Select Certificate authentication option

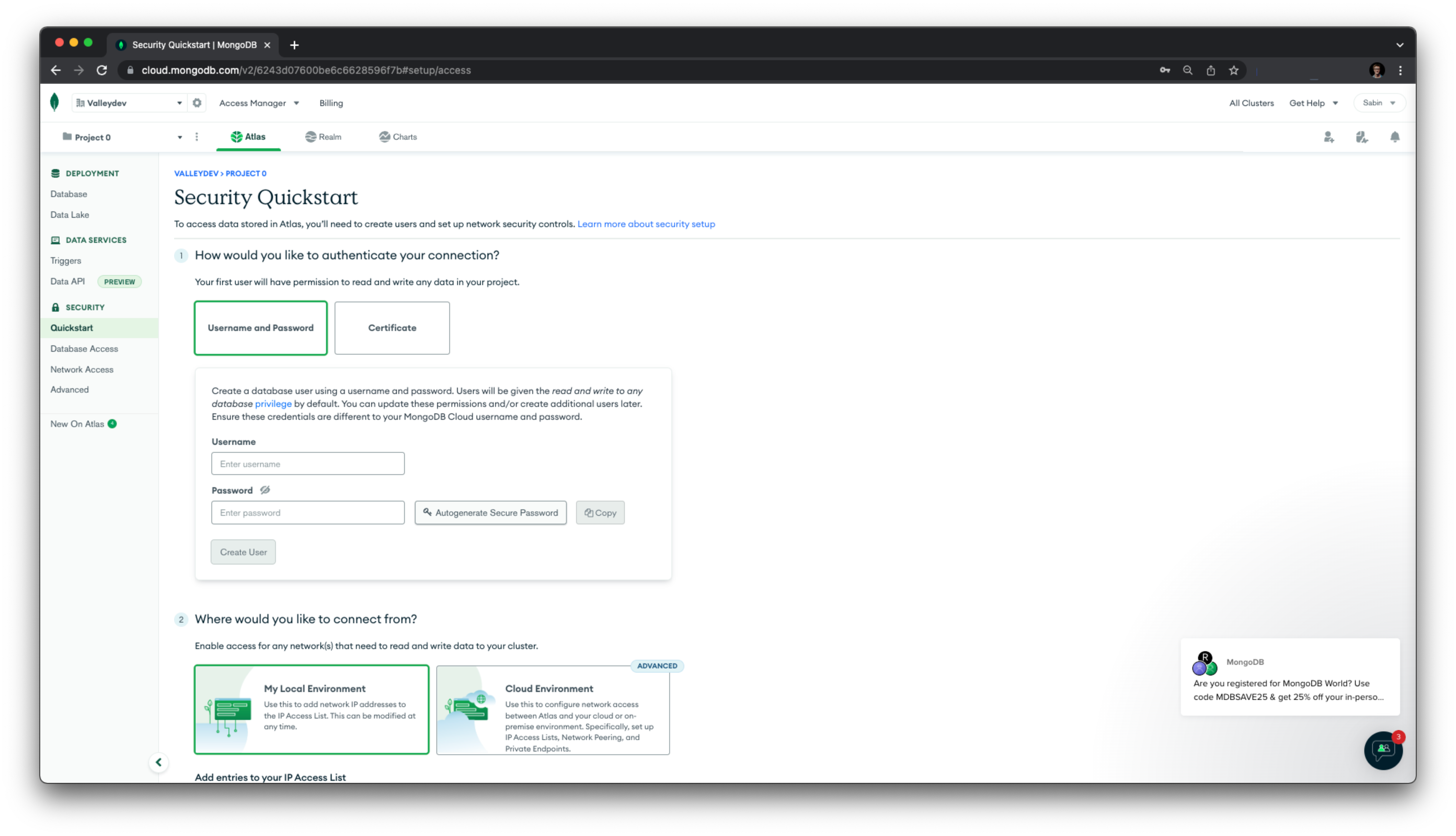point(392,328)
